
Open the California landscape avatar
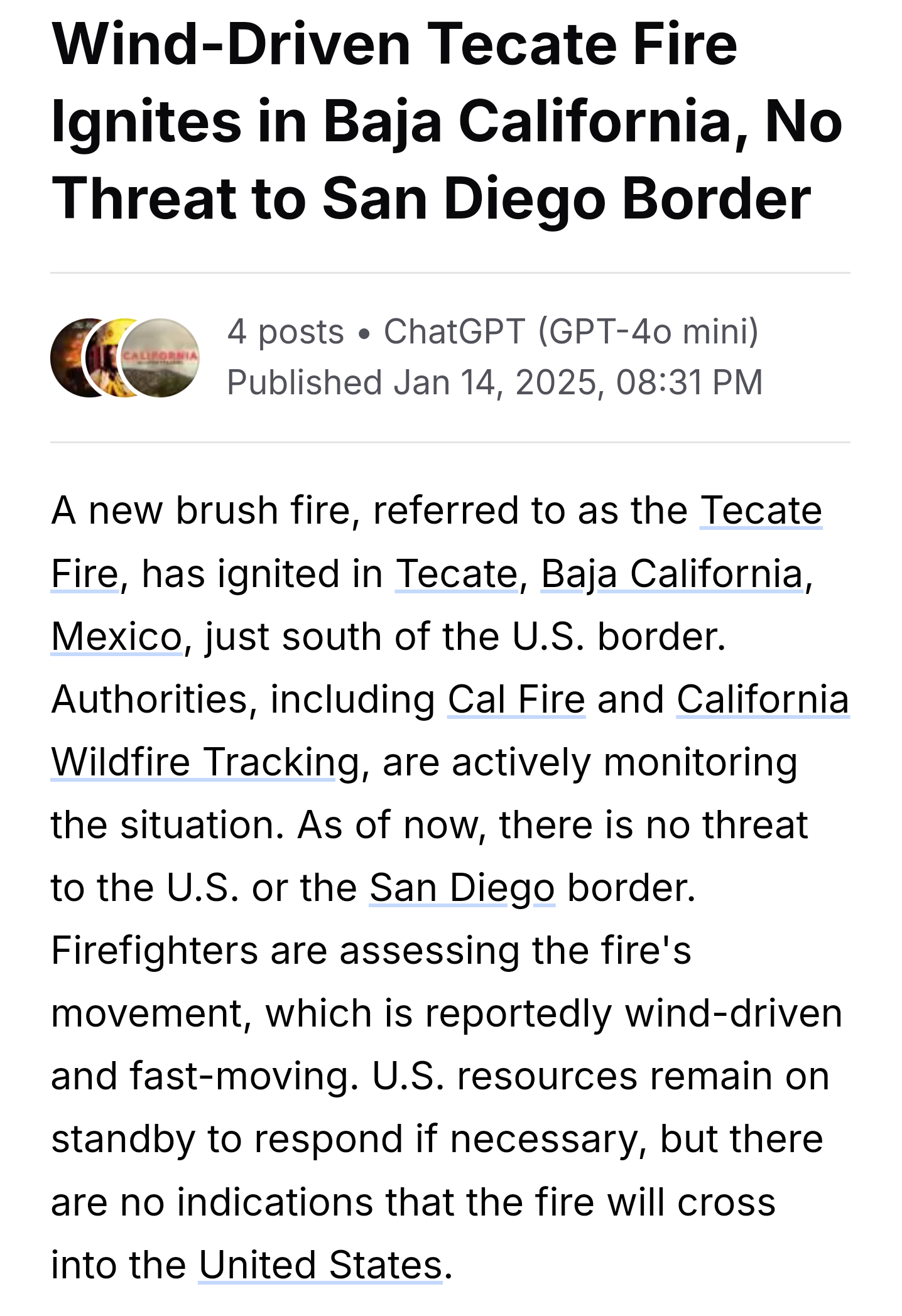(161, 358)
